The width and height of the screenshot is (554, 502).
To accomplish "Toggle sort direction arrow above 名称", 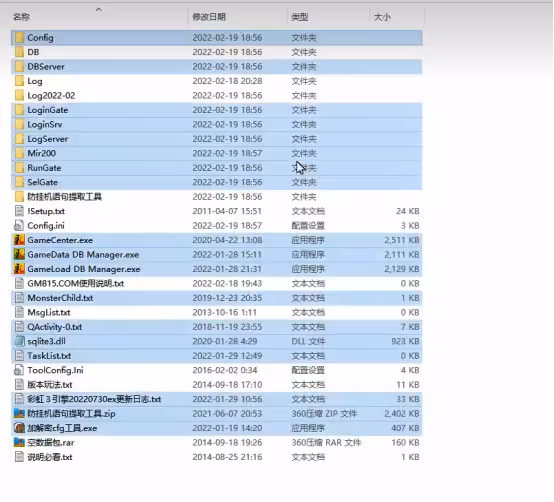I will (x=99, y=10).
